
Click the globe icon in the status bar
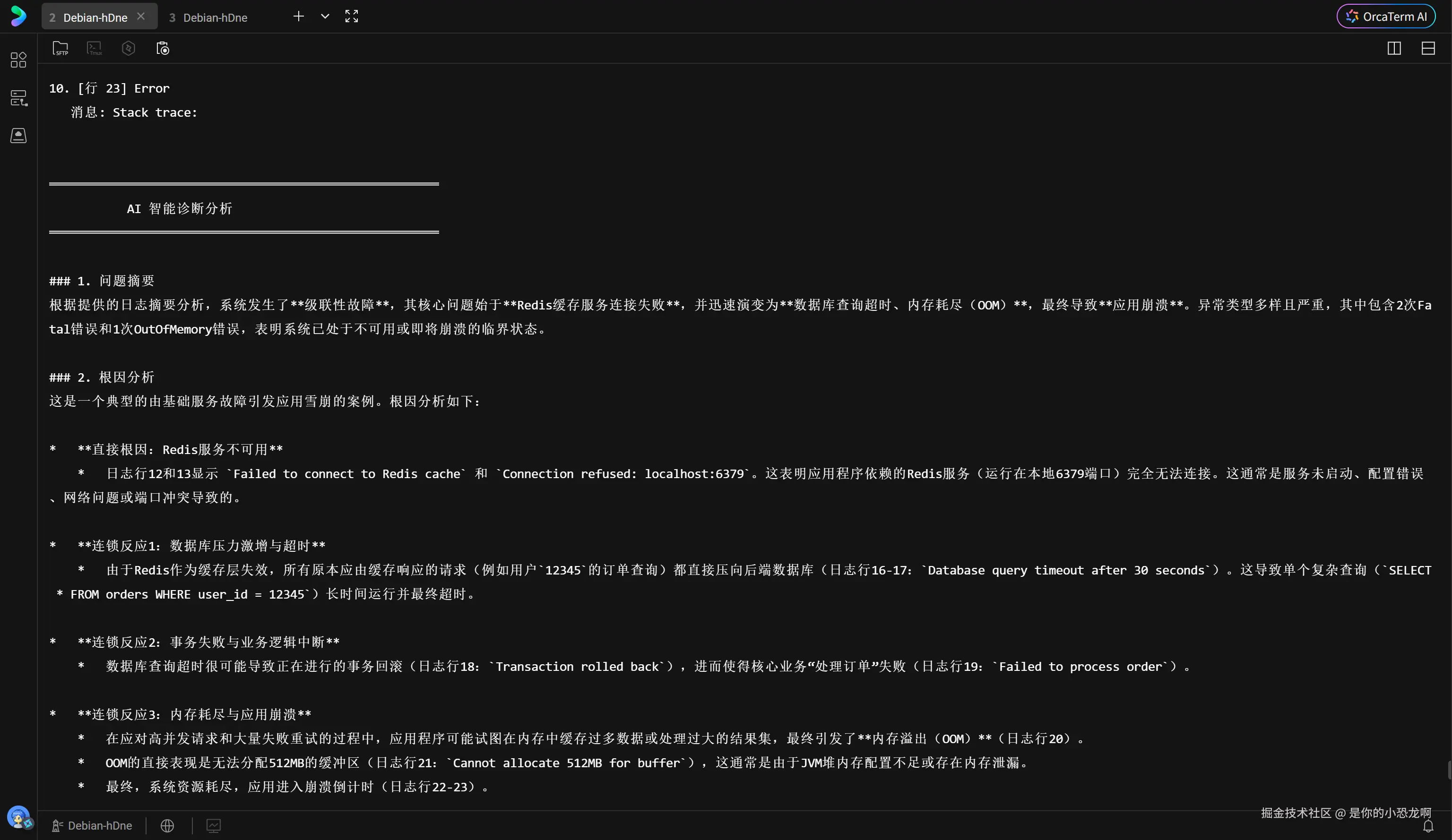point(167,826)
